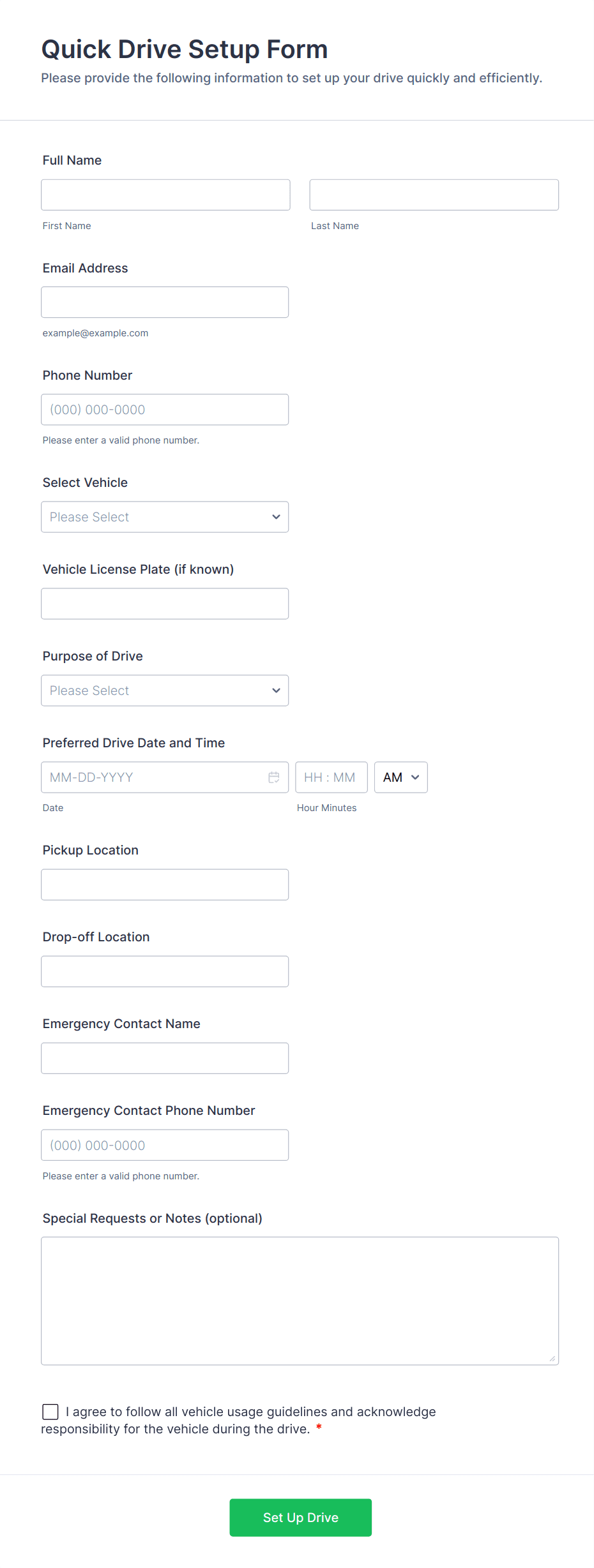Viewport: 594px width, 1568px height.
Task: Click the First Name input field
Action: [165, 195]
